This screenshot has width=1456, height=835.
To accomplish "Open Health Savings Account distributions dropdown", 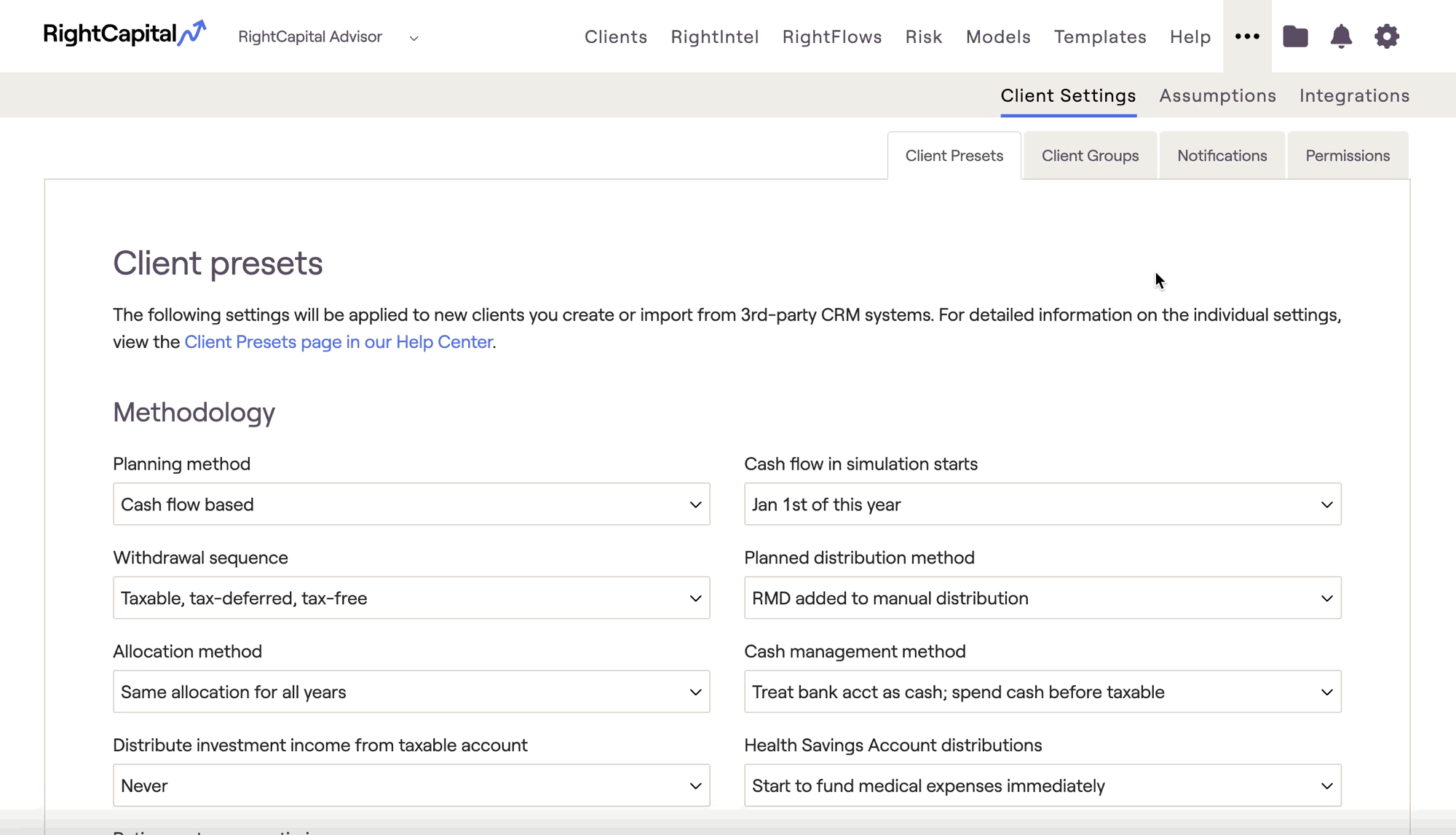I will (x=1042, y=785).
